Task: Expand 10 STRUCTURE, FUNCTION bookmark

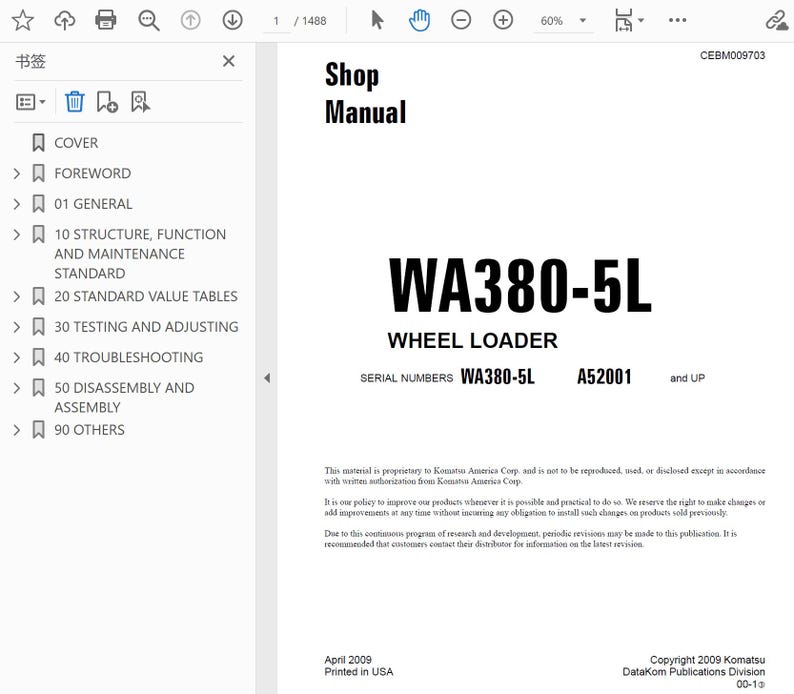Action: (17, 234)
